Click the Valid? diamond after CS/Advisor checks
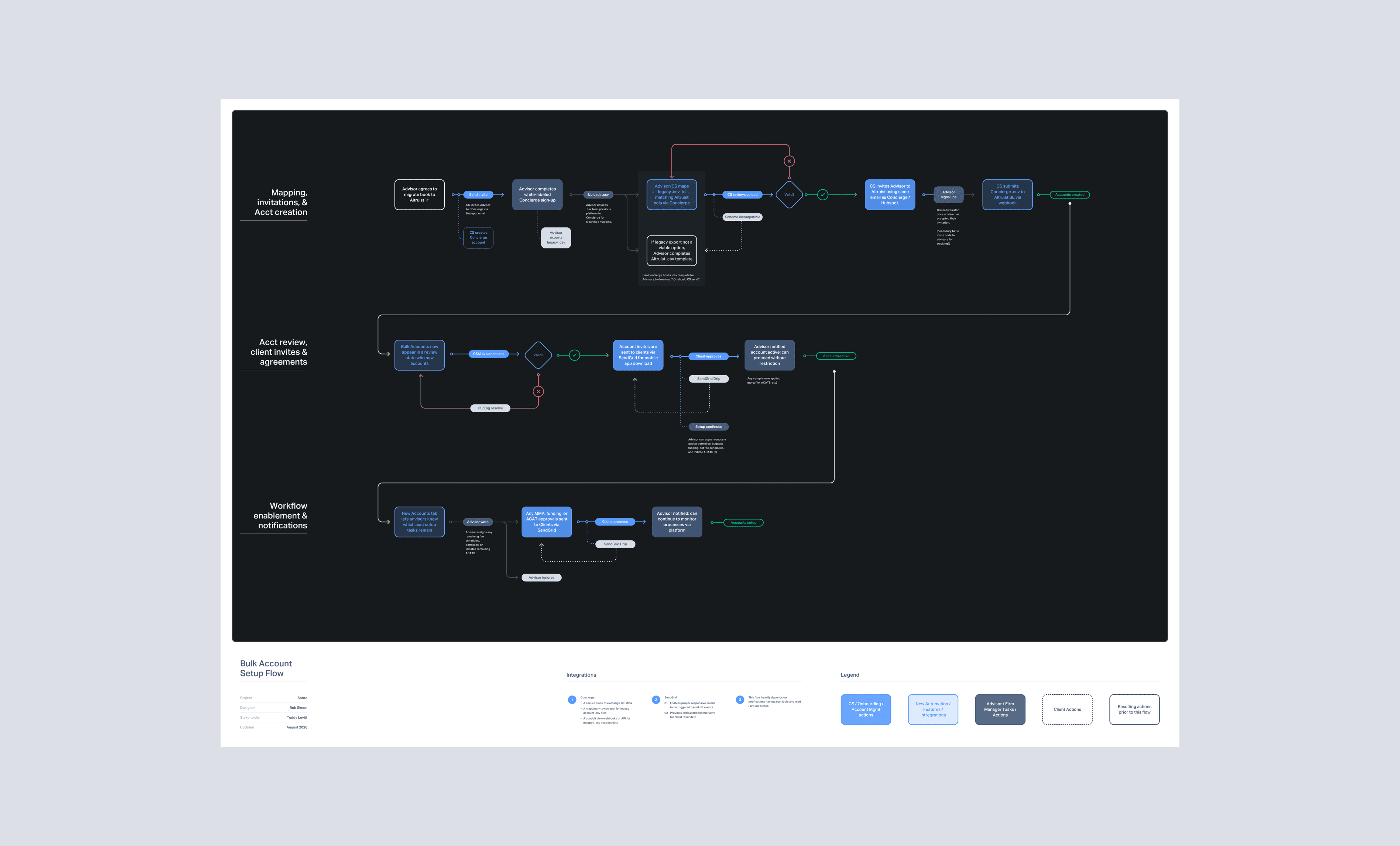The image size is (1400, 846). (538, 355)
